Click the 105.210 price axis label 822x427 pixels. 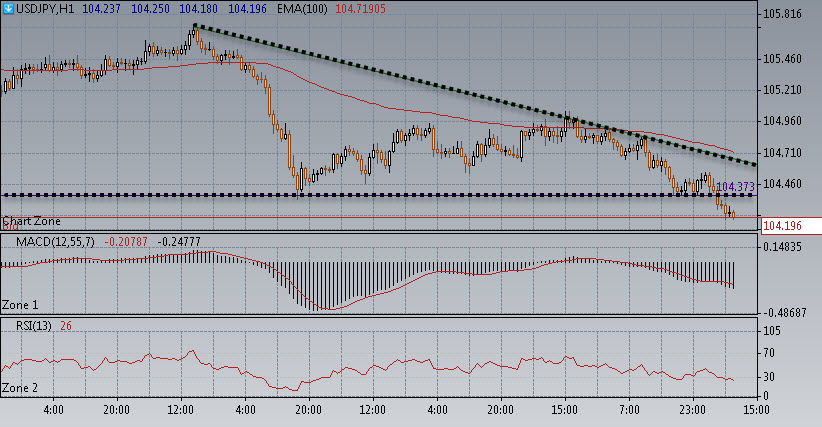coord(782,90)
